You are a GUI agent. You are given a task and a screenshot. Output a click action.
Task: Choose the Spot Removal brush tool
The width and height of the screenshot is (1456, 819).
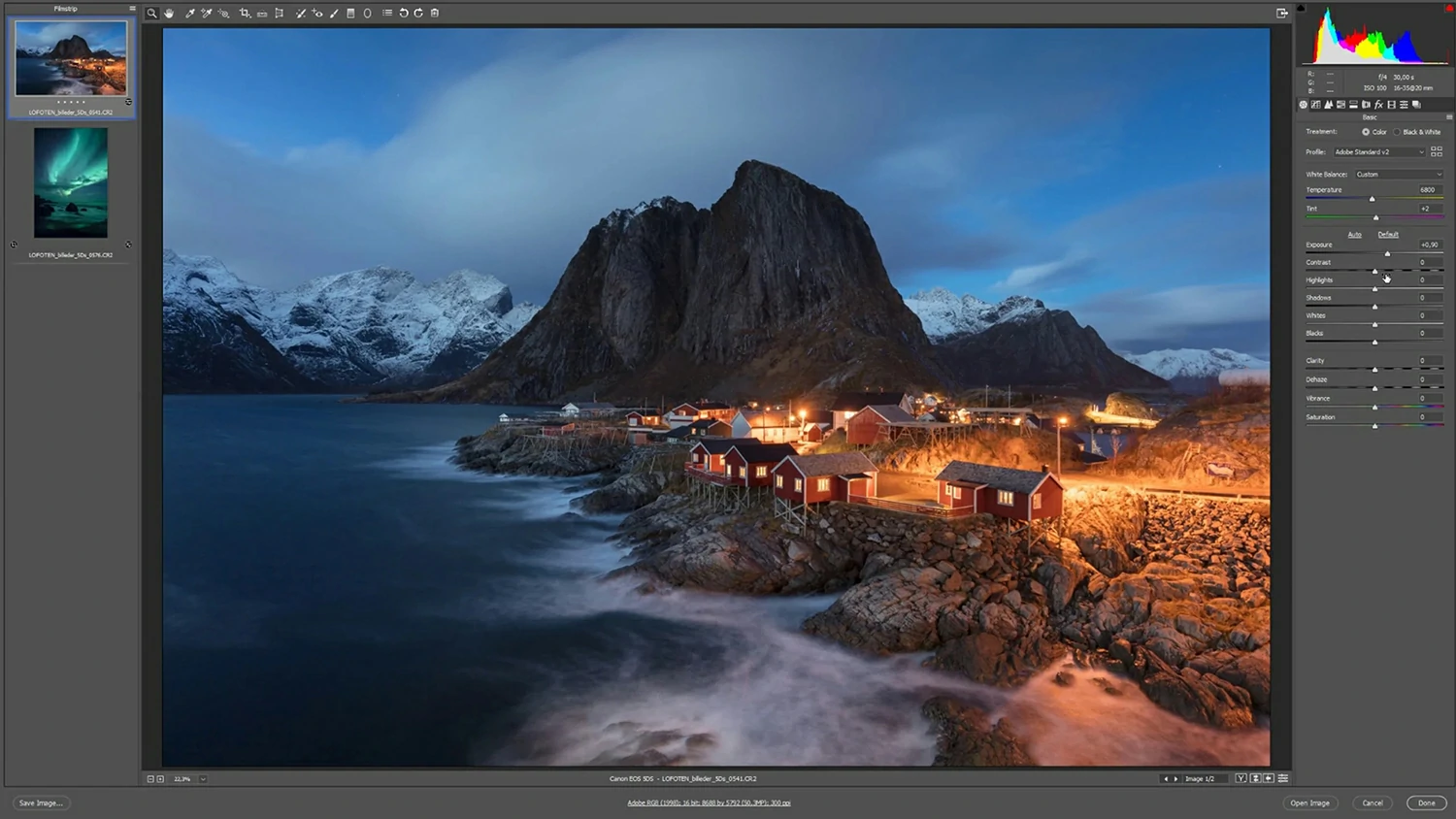[300, 14]
